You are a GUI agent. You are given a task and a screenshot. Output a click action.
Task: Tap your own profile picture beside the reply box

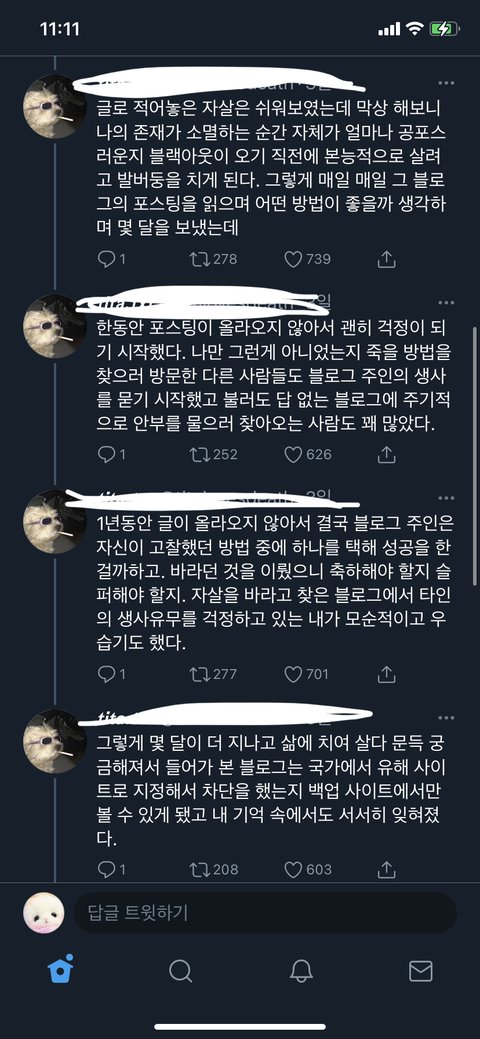pyautogui.click(x=44, y=913)
